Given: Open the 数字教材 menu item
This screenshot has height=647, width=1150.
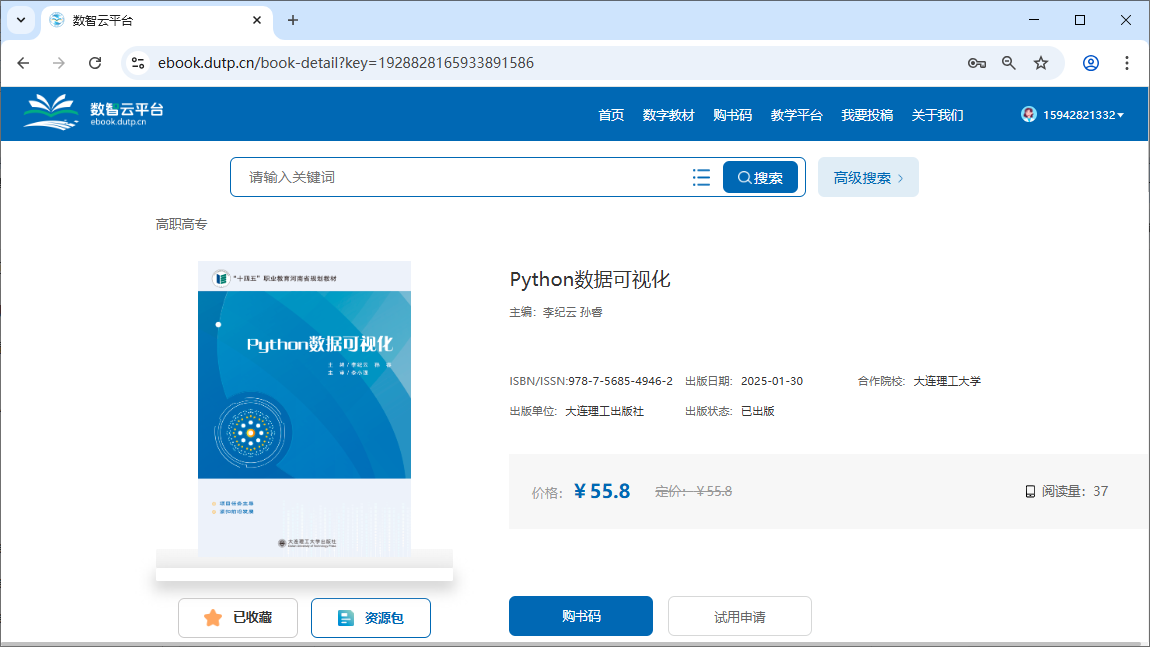Looking at the screenshot, I should (668, 115).
